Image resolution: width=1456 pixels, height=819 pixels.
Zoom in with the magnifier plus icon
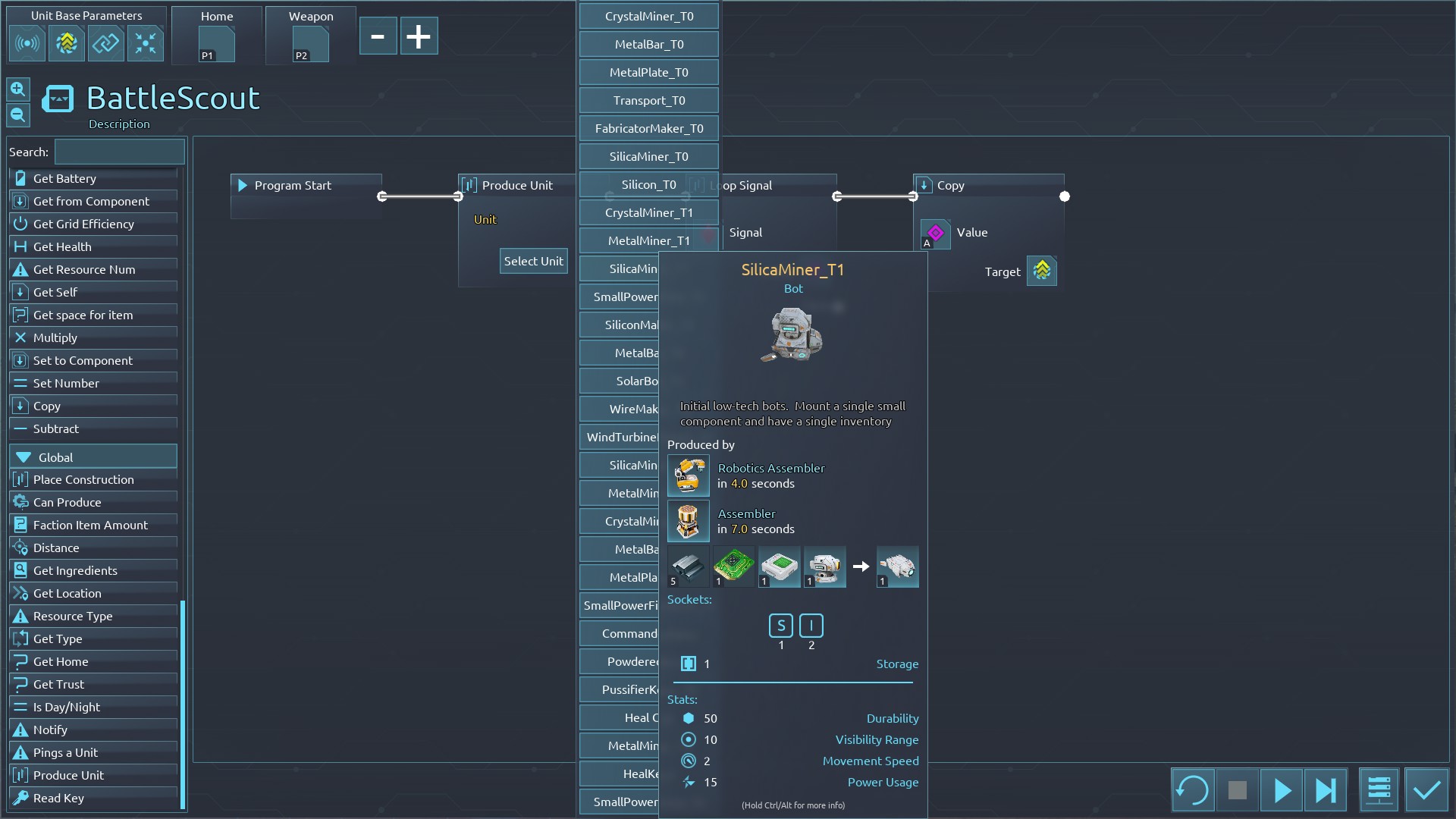(18, 89)
